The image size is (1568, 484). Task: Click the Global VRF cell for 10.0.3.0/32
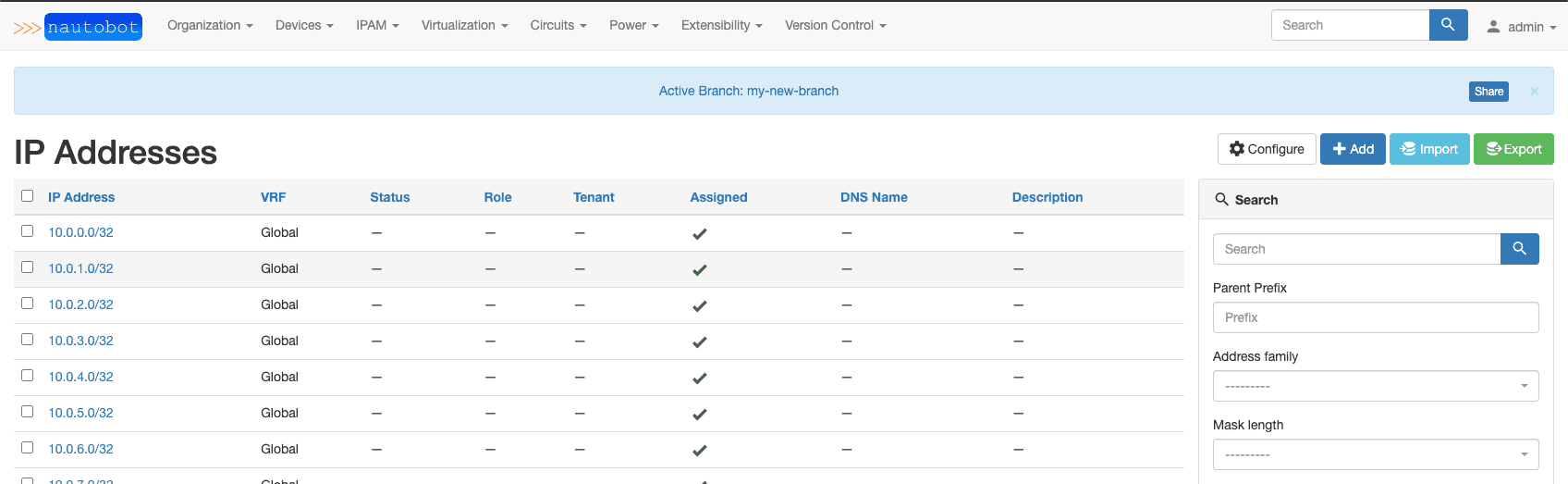point(279,341)
